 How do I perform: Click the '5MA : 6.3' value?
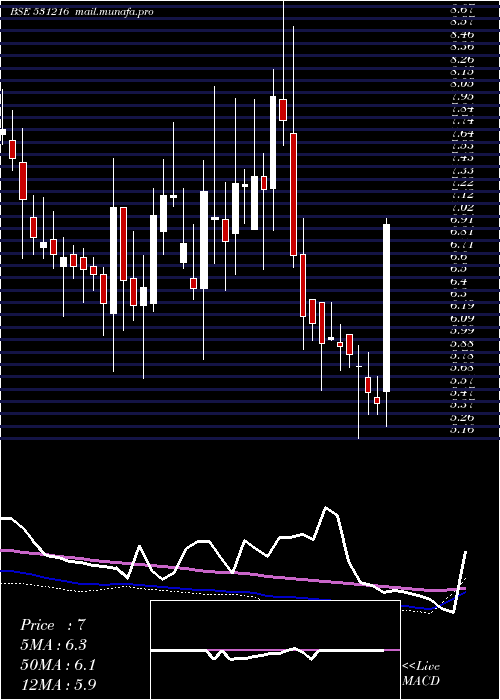coord(54,645)
